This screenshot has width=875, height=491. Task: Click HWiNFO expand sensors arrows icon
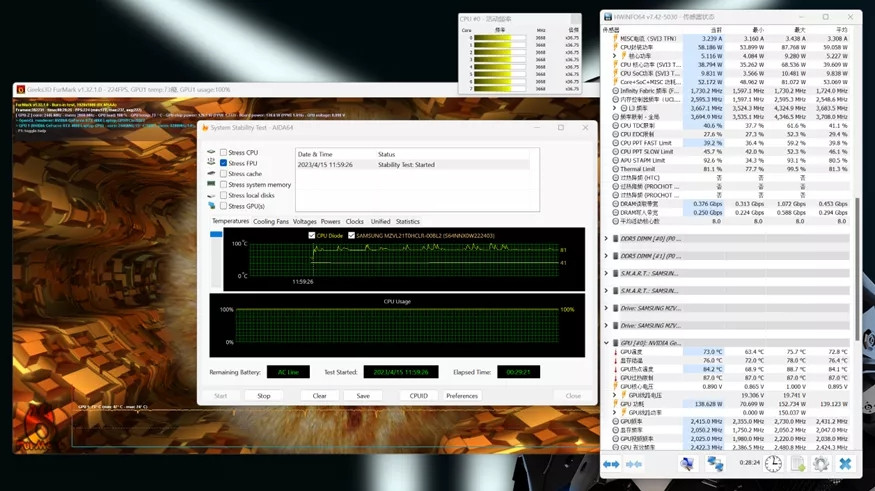[612, 464]
